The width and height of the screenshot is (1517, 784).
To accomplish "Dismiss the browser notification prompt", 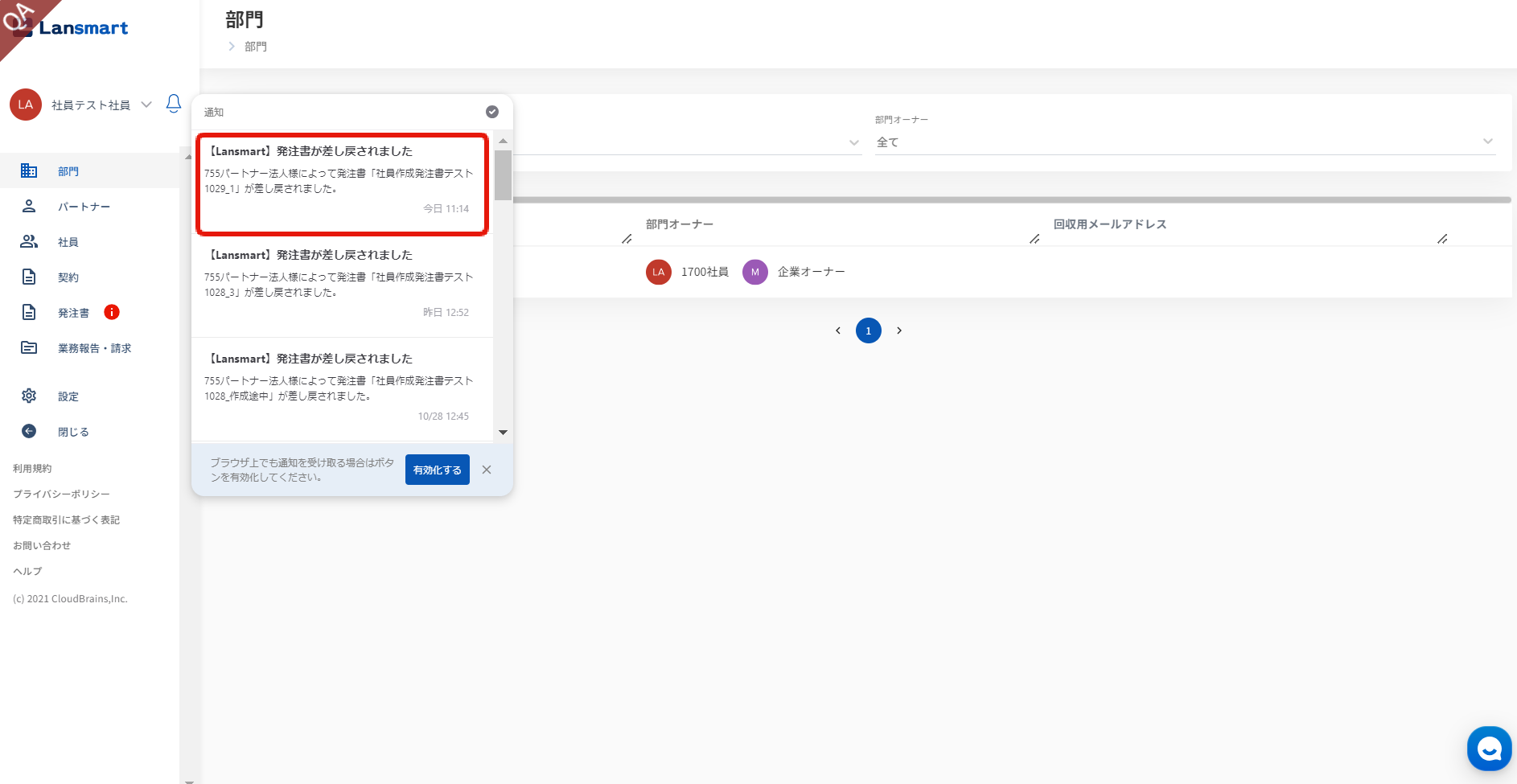I will coord(487,470).
